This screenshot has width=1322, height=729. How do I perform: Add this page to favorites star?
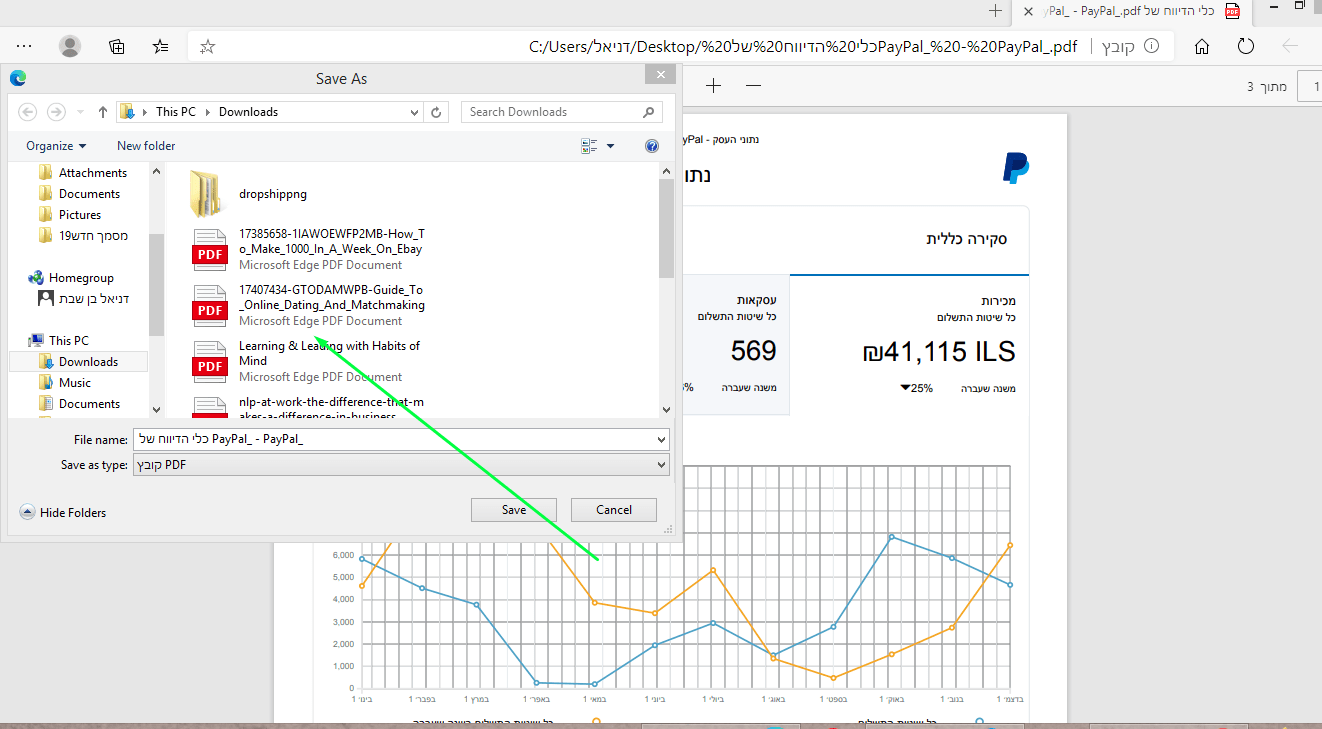(207, 46)
